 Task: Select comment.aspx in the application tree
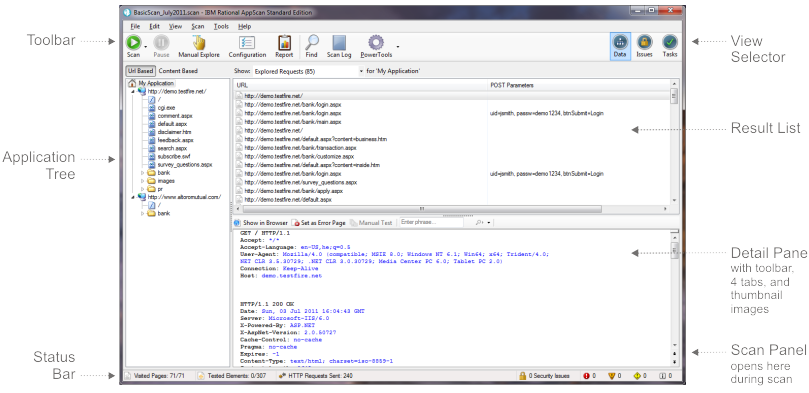click(170, 116)
